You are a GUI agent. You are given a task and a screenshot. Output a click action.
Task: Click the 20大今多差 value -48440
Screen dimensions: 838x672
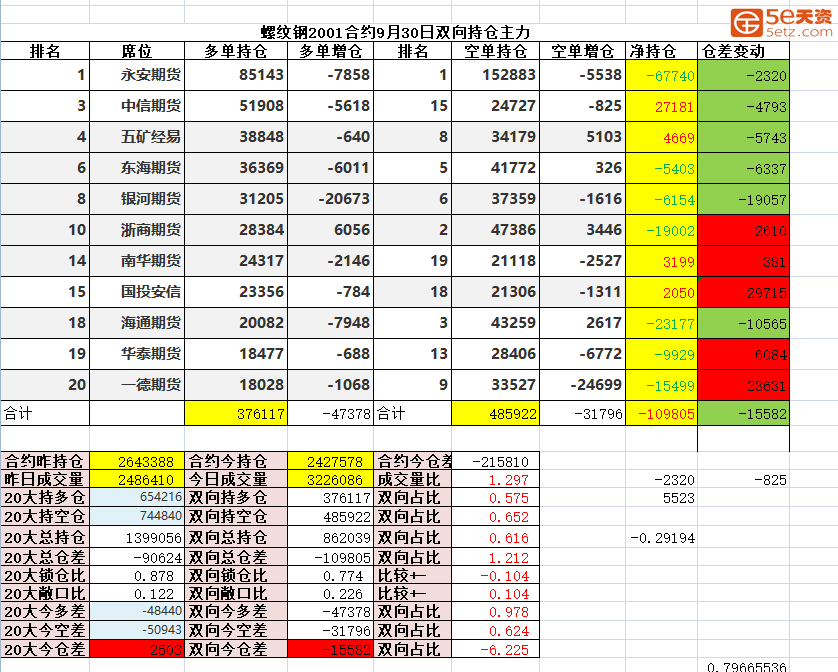tap(137, 611)
